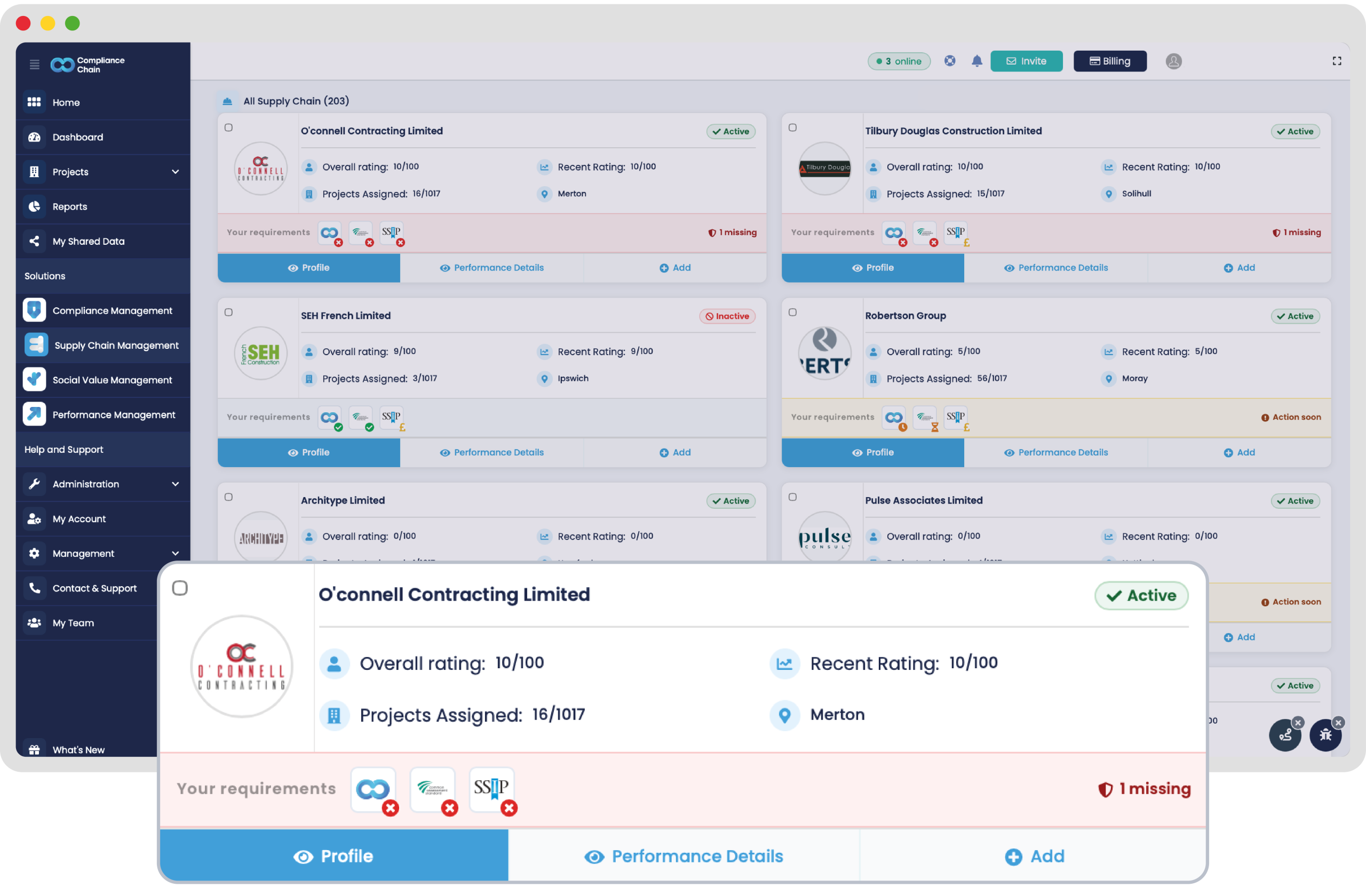Check the checkbox on enlarged O'connell Contracting card

click(180, 588)
